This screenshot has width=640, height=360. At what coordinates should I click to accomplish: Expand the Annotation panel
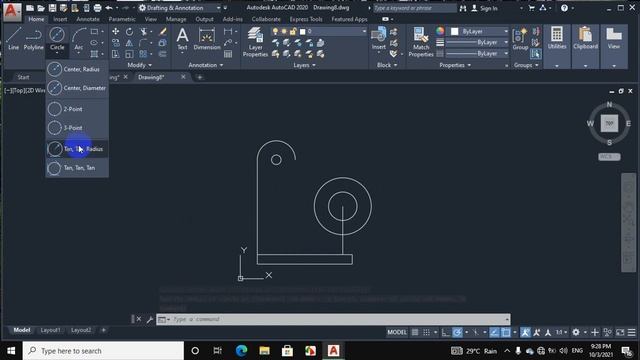(x=206, y=65)
